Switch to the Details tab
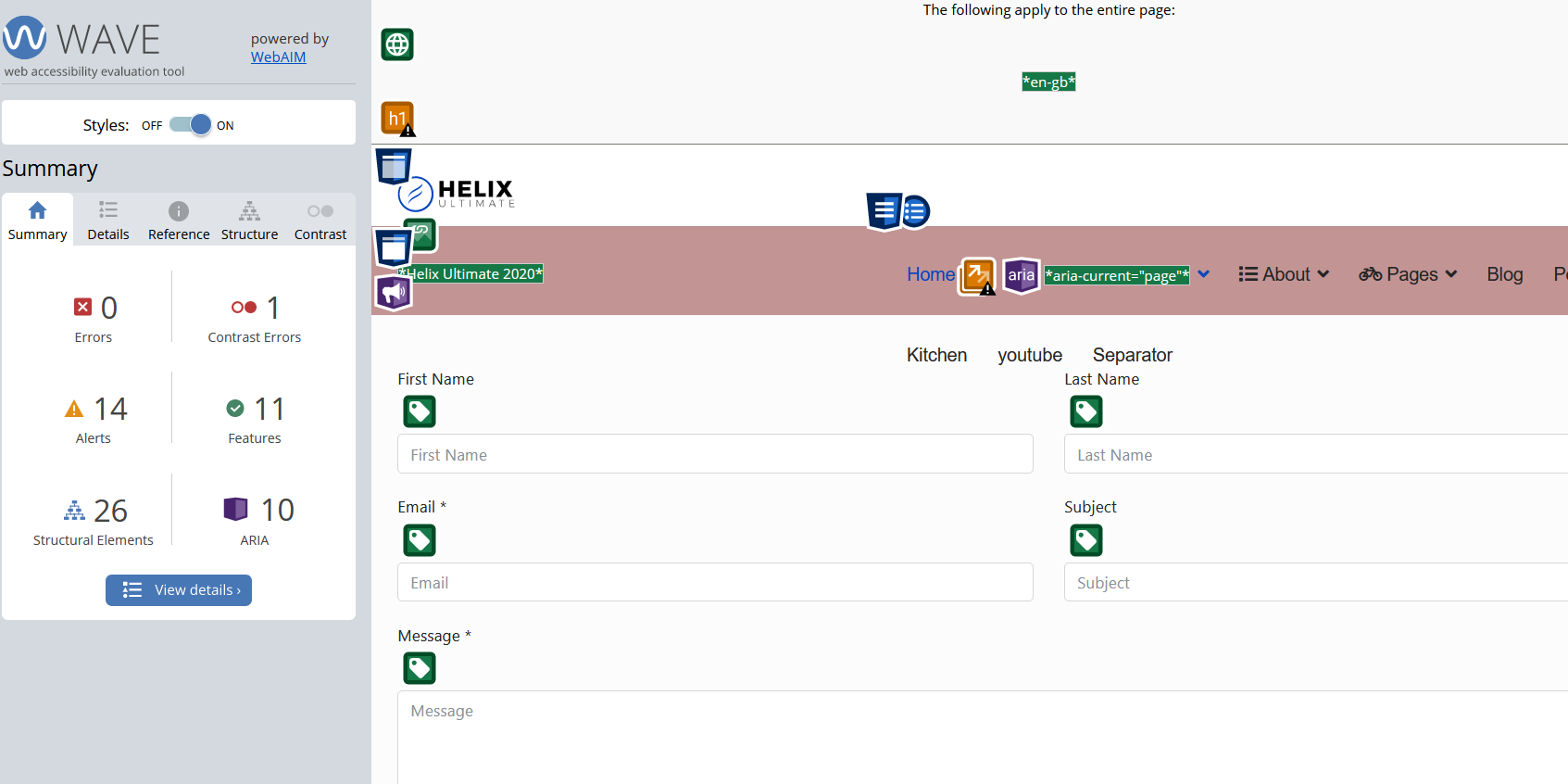Image resolution: width=1568 pixels, height=784 pixels. coord(108,221)
